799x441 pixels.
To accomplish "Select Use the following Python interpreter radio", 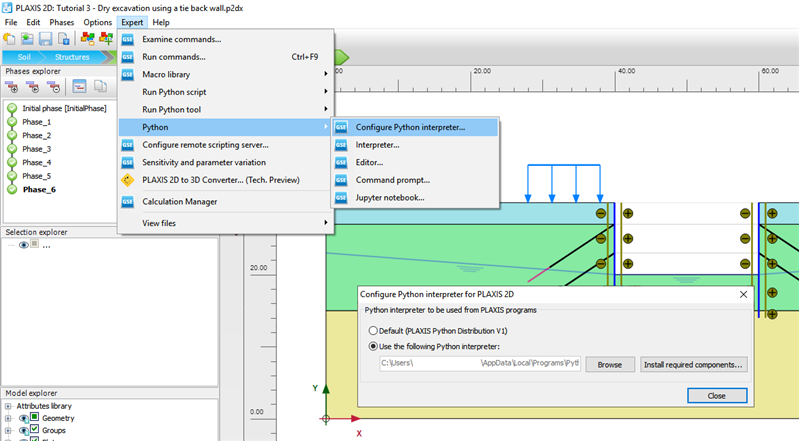I will pyautogui.click(x=374, y=346).
